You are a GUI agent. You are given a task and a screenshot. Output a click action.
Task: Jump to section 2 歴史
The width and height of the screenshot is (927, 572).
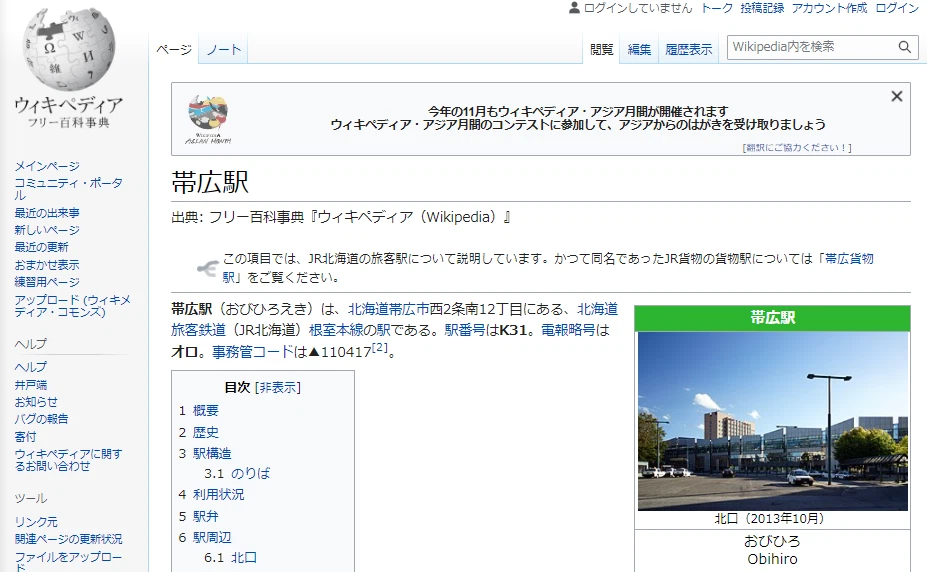tap(205, 433)
